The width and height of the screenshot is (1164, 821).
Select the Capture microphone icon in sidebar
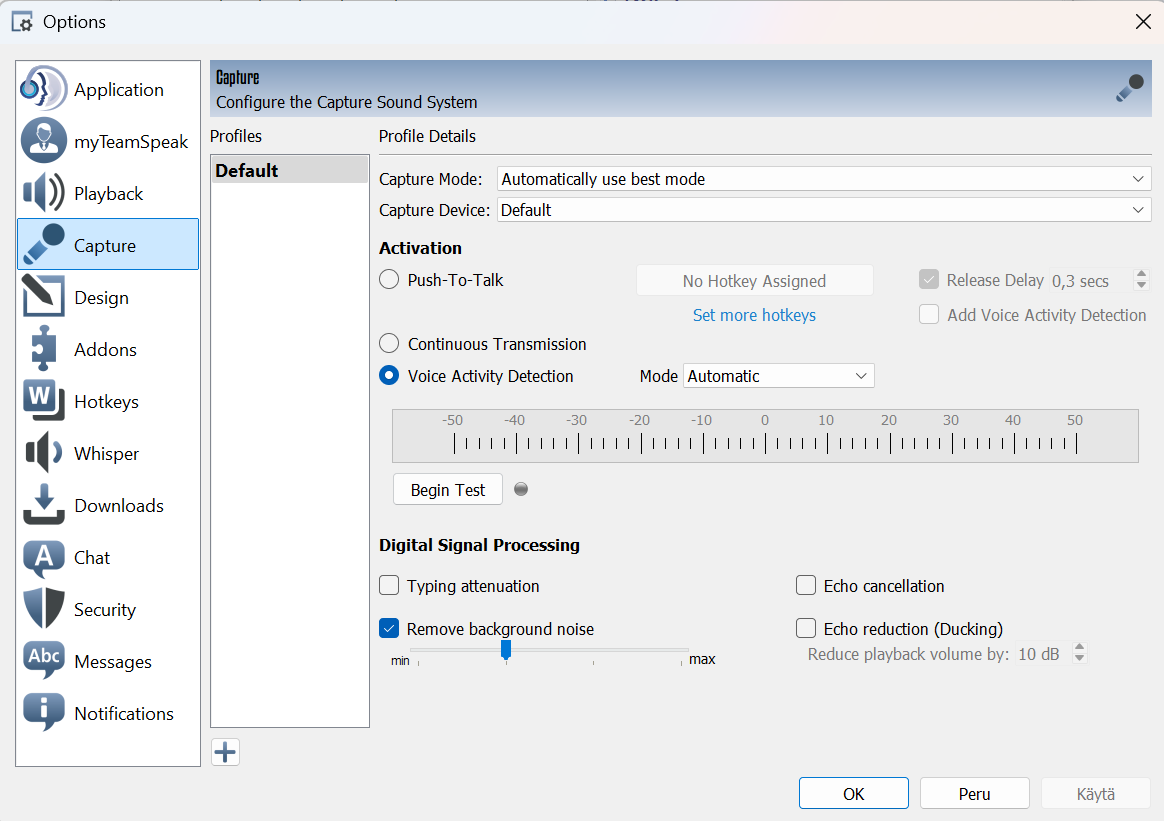click(44, 244)
